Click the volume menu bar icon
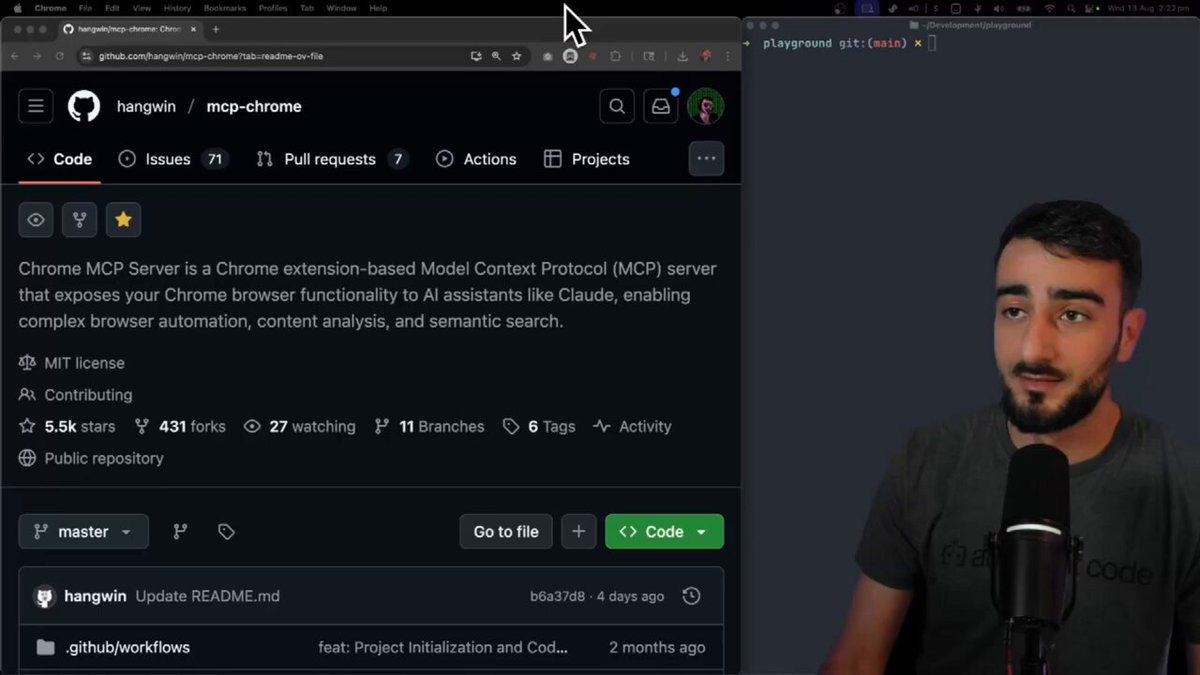 (997, 8)
